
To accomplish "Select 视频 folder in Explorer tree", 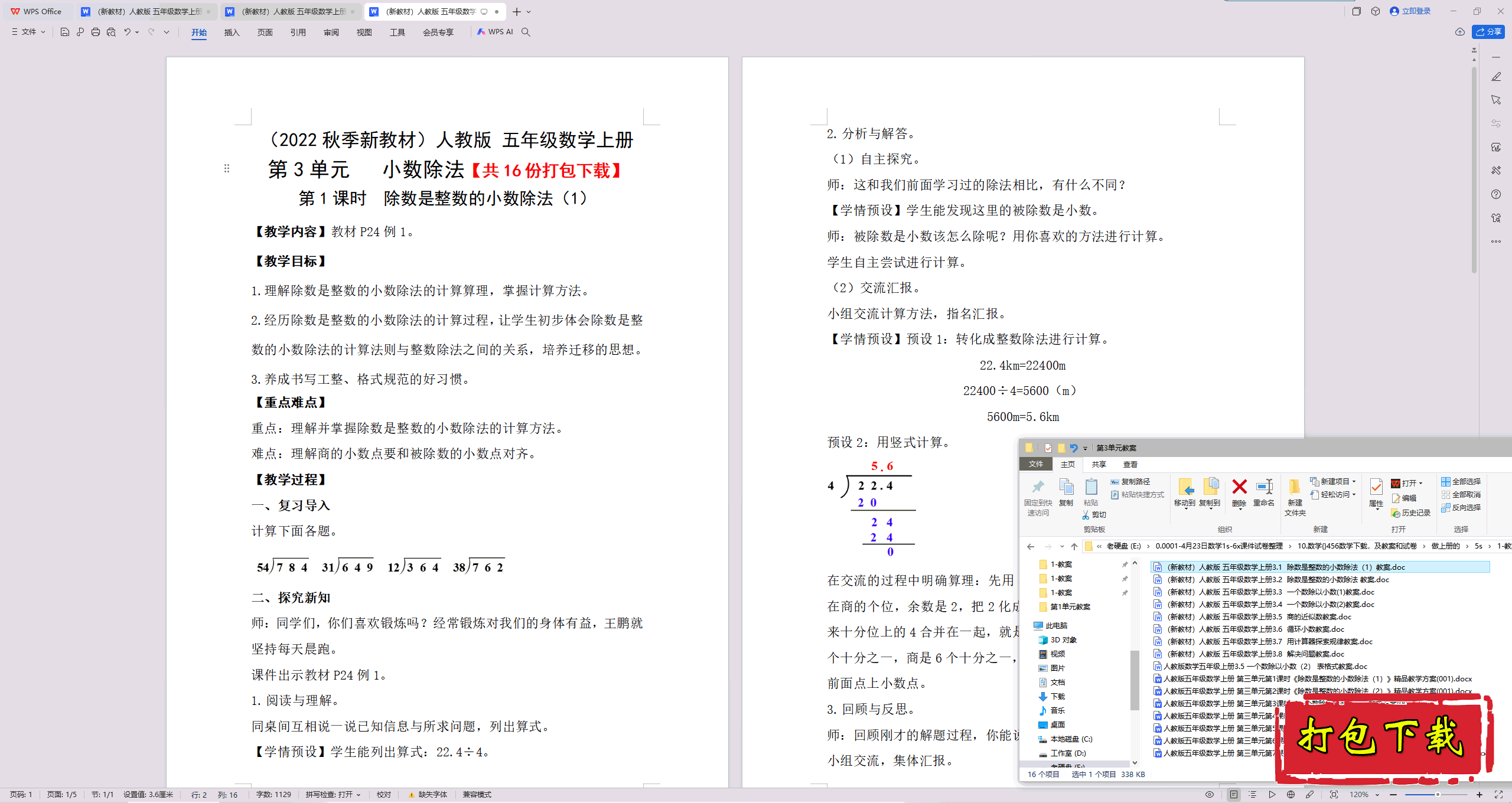I will (x=1051, y=654).
